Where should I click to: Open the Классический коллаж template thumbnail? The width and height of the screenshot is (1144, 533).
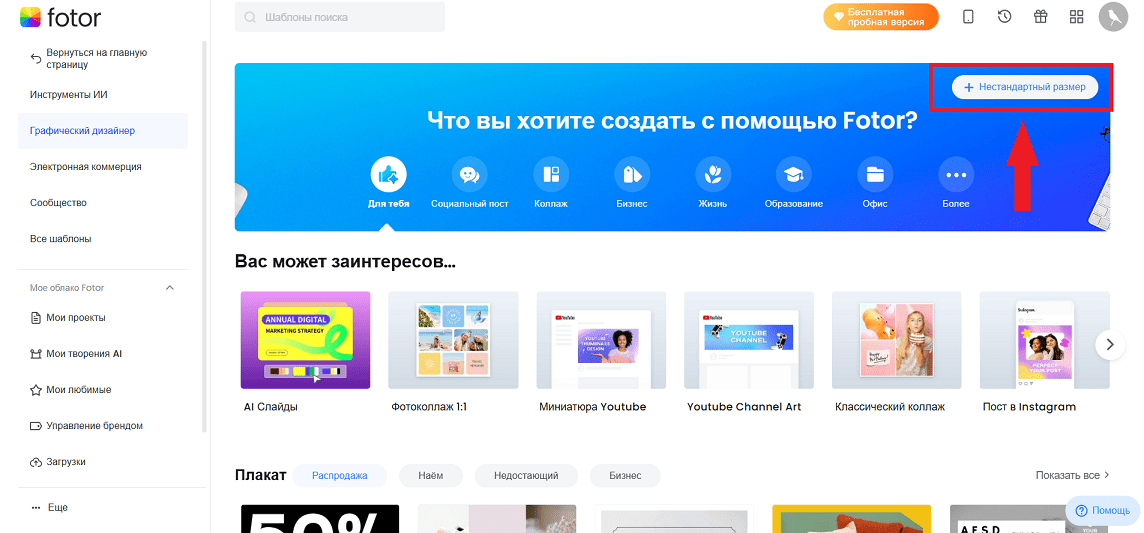click(x=897, y=340)
